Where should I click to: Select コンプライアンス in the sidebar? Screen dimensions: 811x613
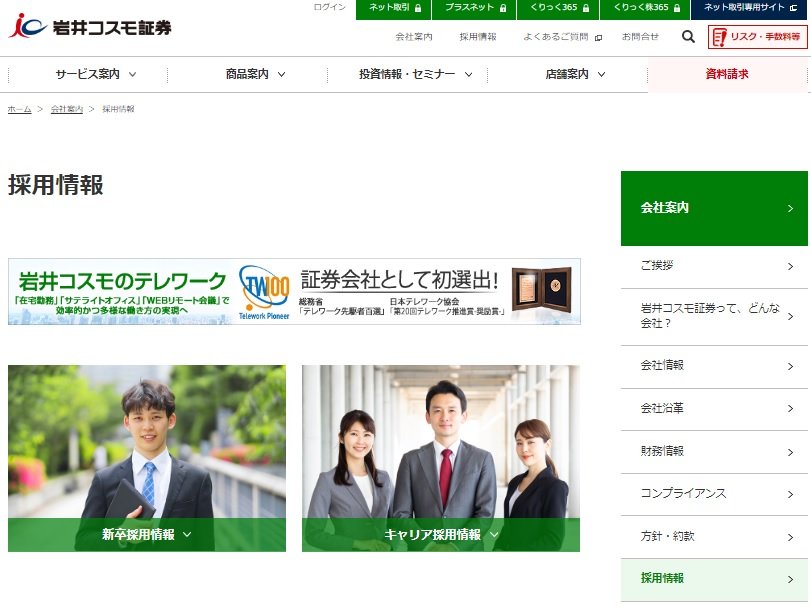pos(714,494)
